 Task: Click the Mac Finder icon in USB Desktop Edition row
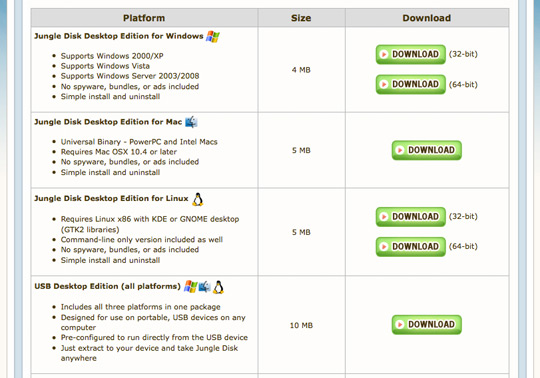coord(204,286)
